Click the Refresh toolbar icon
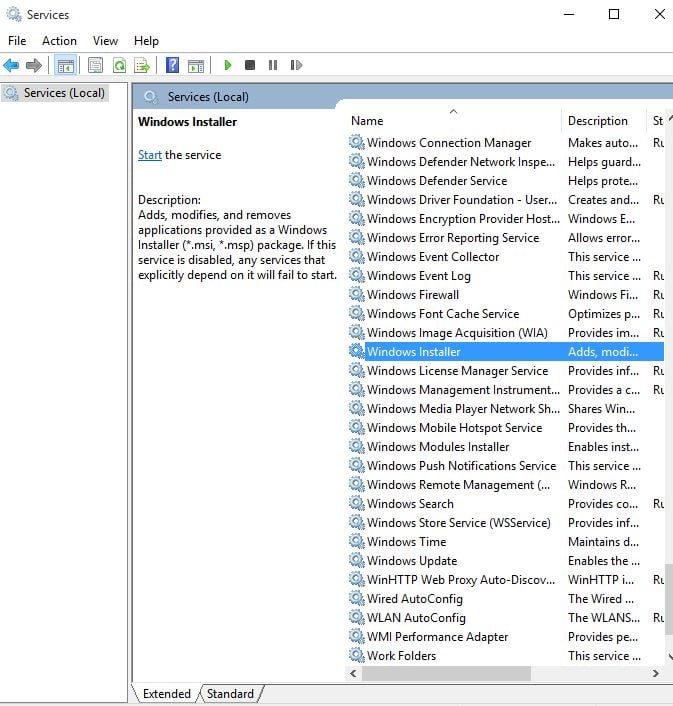Image resolution: width=673 pixels, height=706 pixels. click(119, 66)
